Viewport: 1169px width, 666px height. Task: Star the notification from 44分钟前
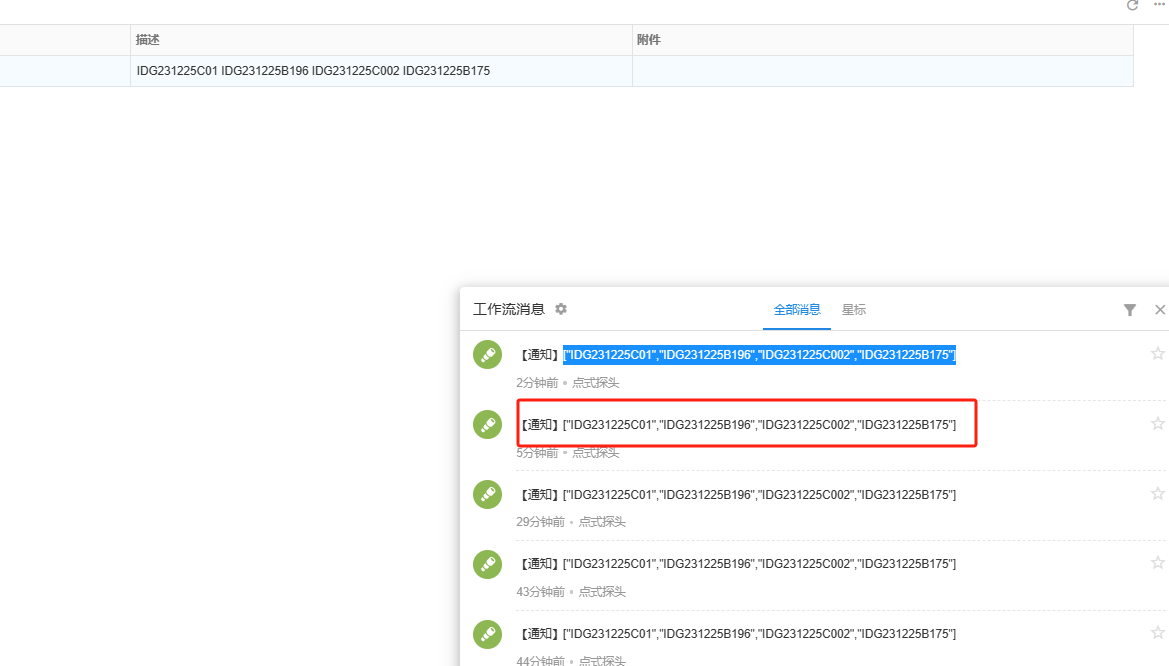1157,633
